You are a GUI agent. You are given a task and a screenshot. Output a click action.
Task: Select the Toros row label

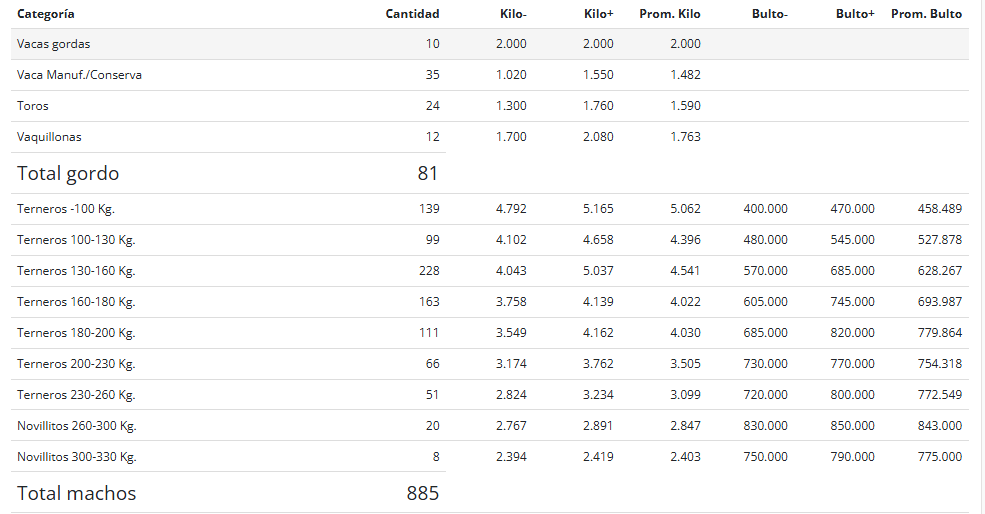[33, 106]
